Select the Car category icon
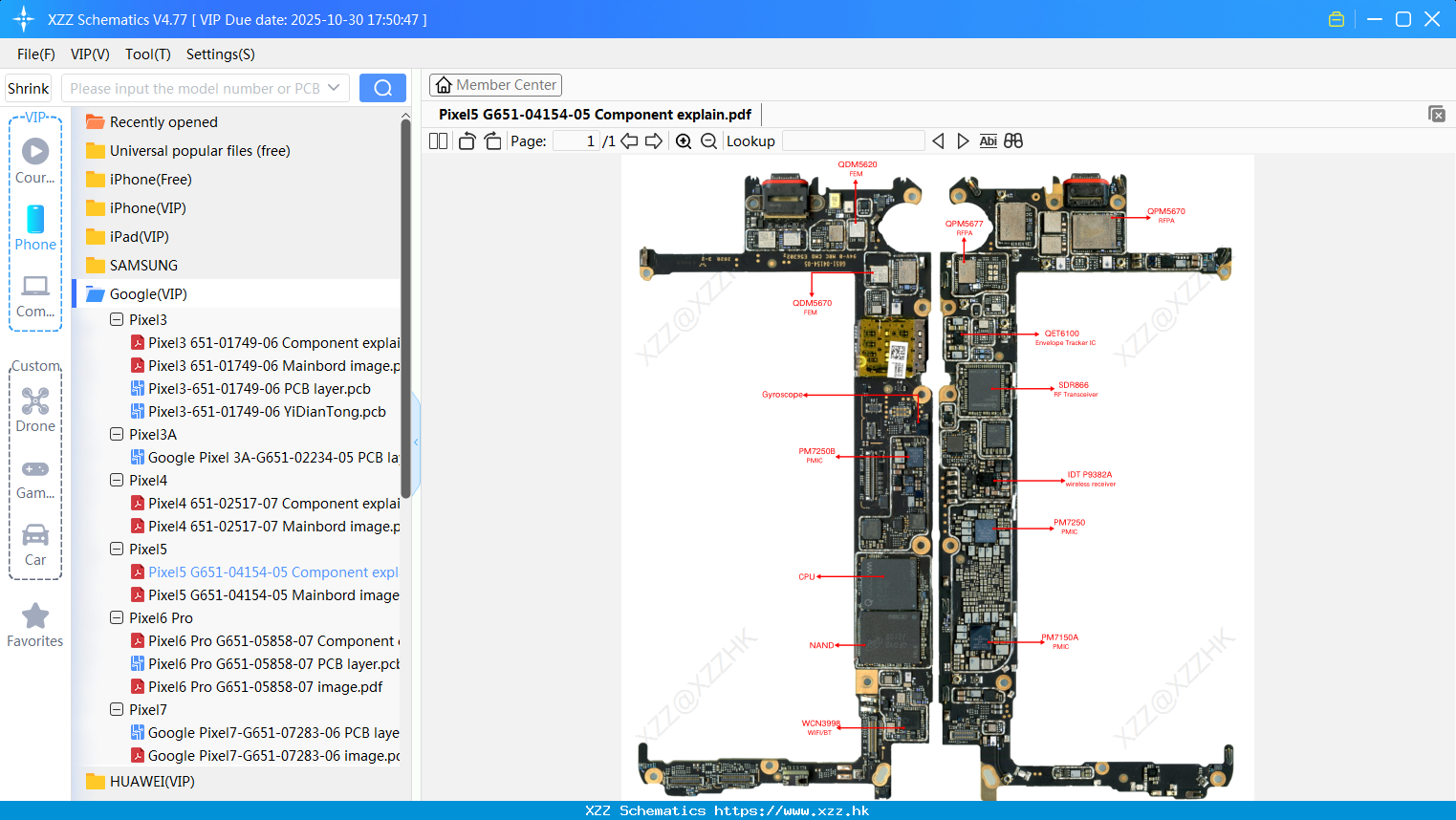 (35, 545)
